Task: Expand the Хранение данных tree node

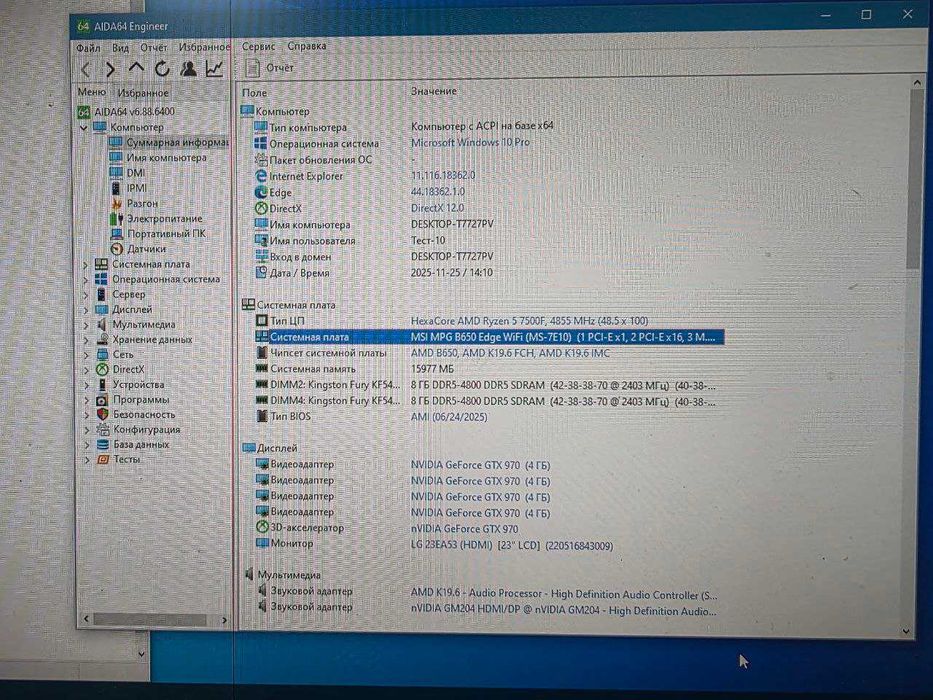Action: coord(86,340)
